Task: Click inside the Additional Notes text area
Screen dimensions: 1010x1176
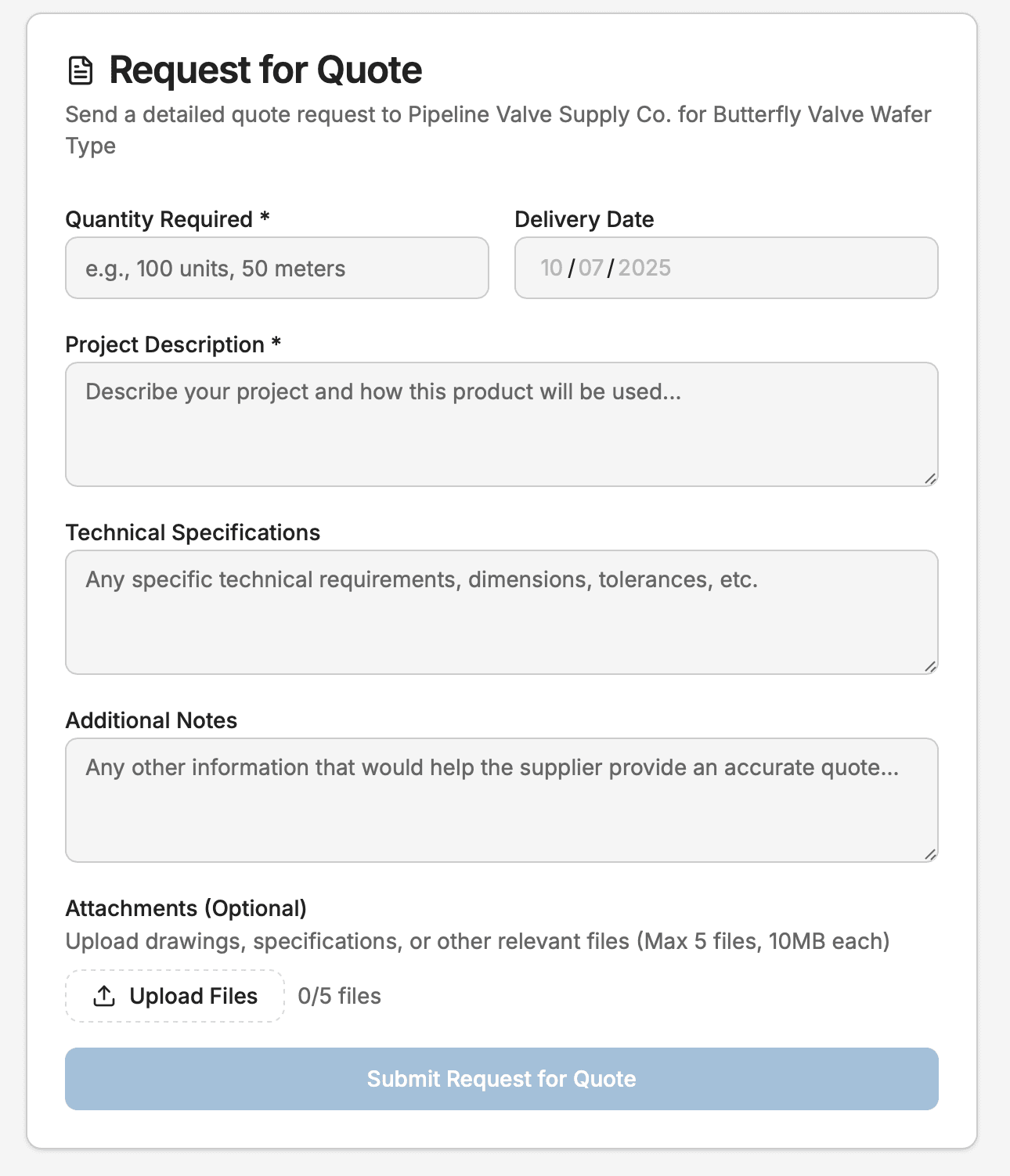Action: click(501, 799)
